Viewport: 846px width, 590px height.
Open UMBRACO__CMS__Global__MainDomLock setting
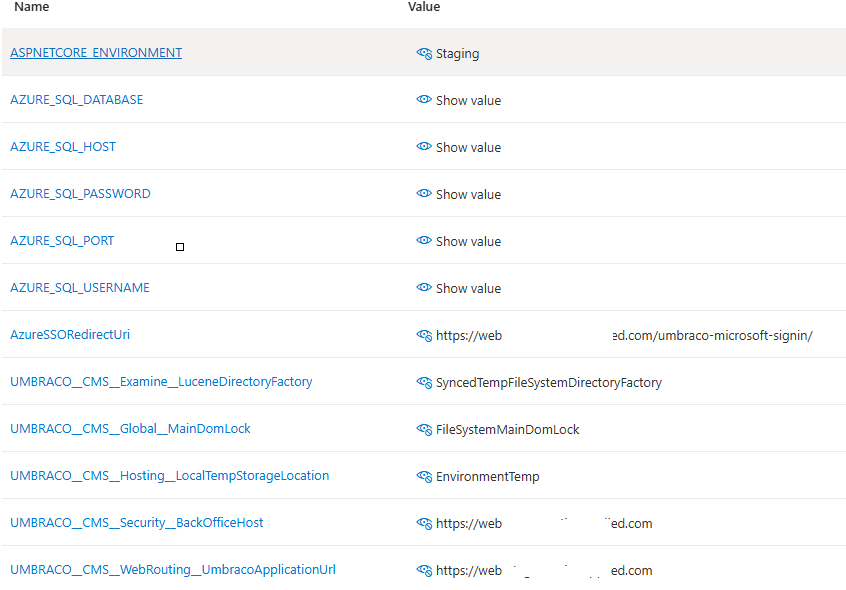130,429
